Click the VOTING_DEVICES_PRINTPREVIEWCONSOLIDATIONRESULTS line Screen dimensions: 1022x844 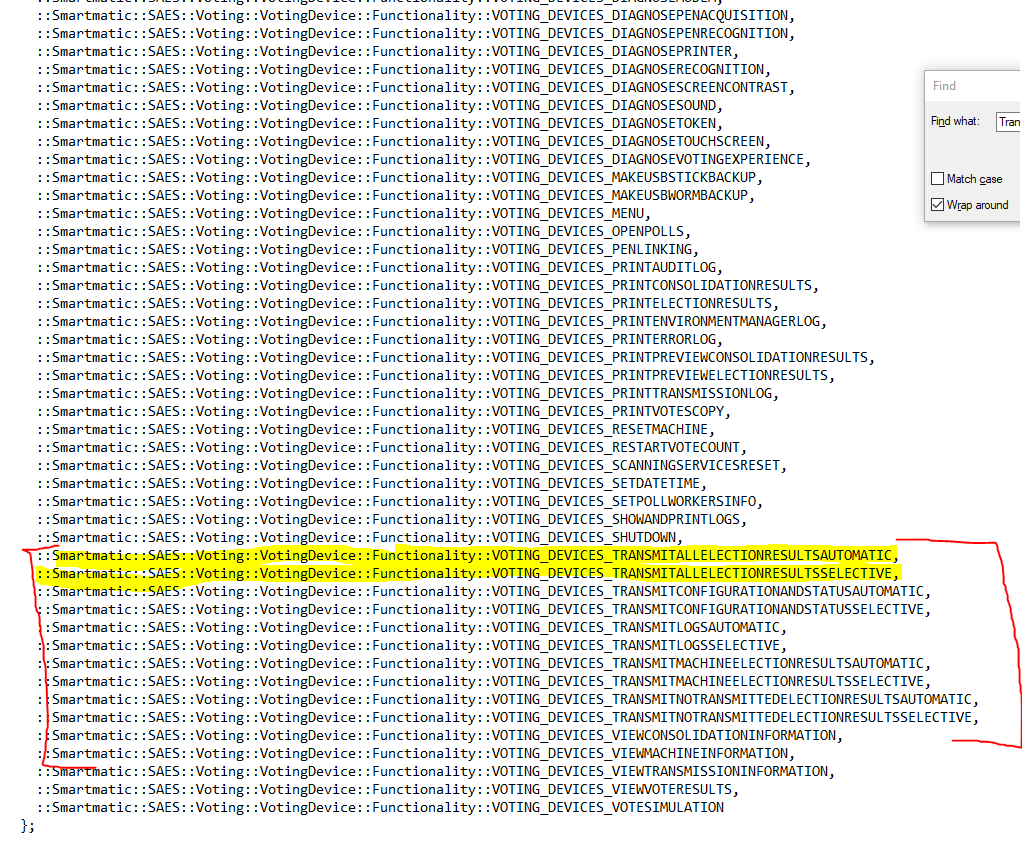click(456, 358)
